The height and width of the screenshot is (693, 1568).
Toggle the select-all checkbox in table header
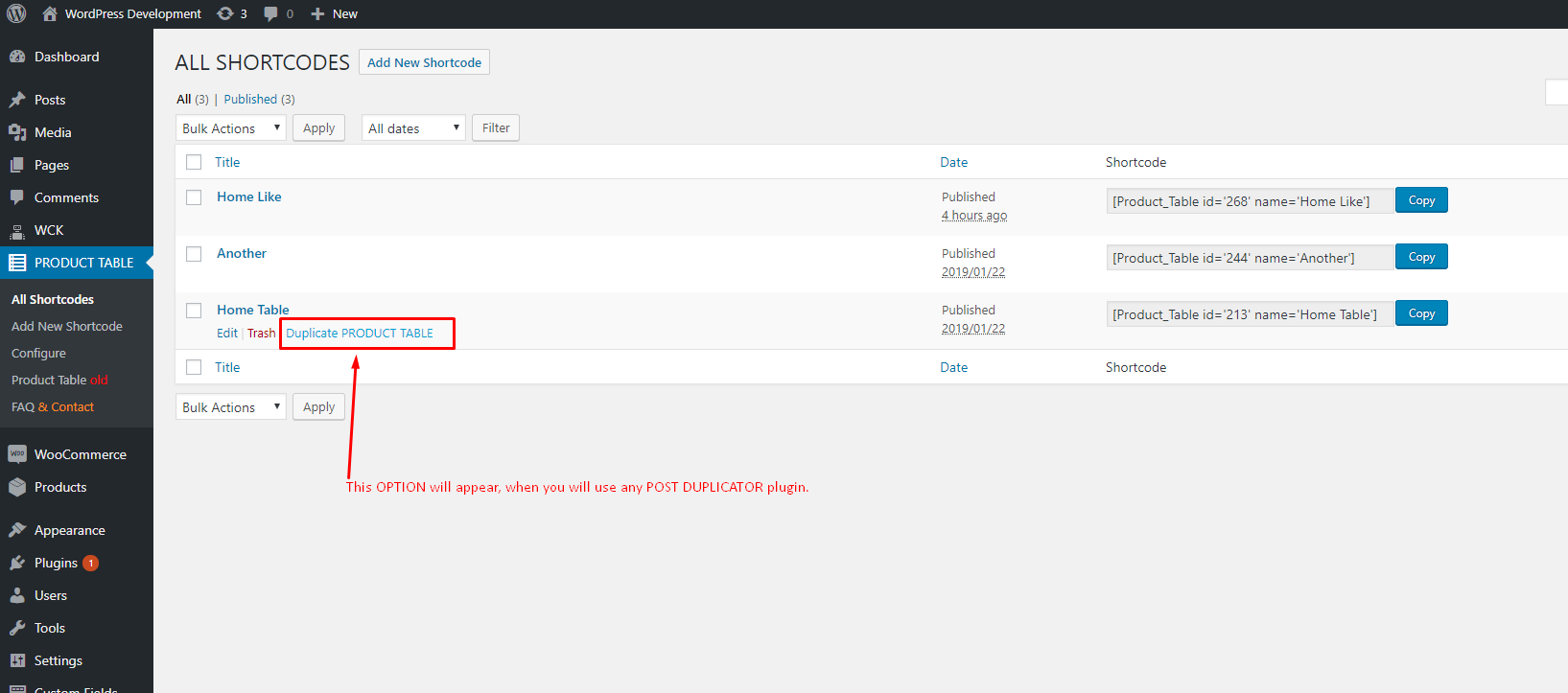194,162
